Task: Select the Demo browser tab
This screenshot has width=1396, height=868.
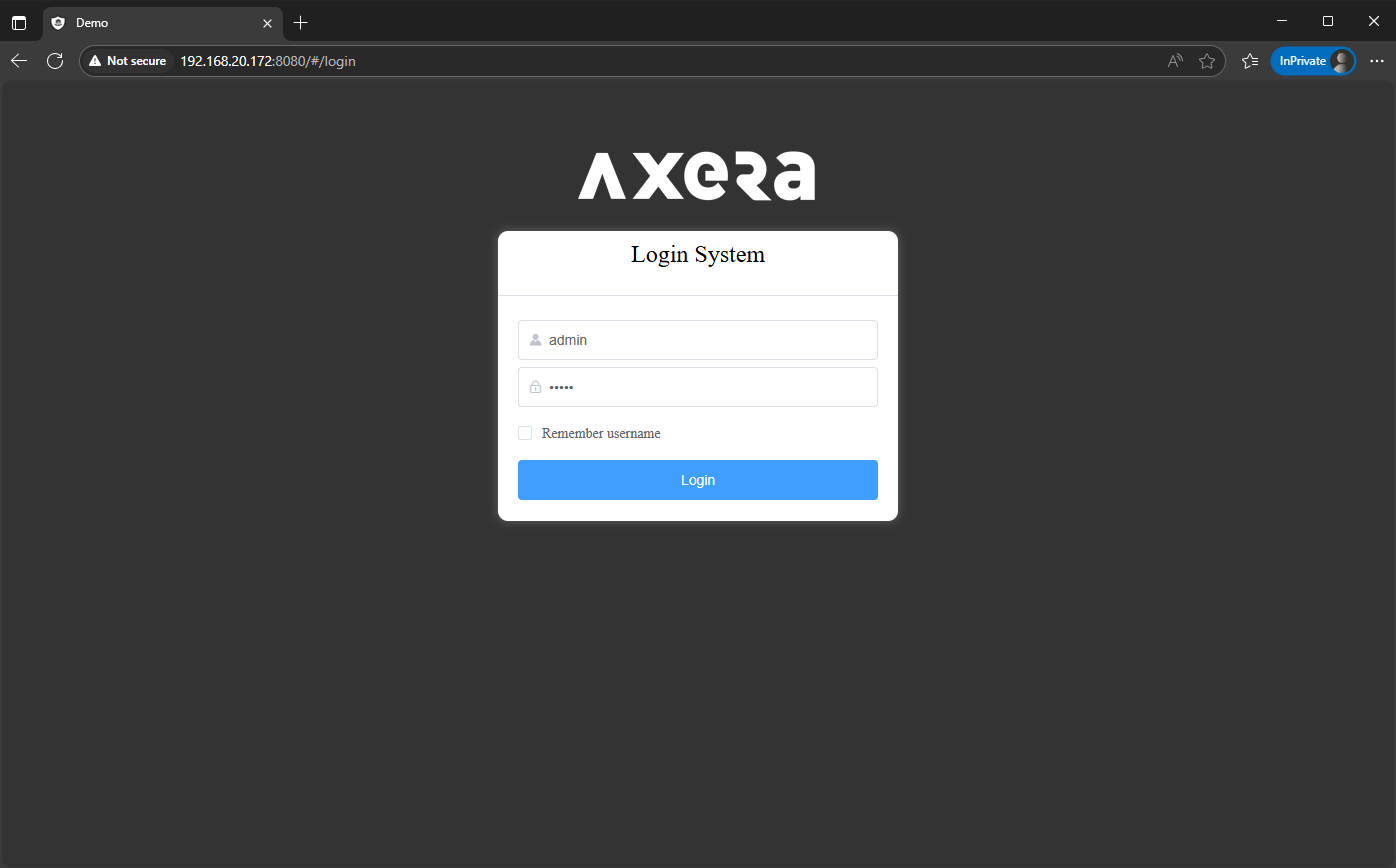Action: tap(163, 22)
